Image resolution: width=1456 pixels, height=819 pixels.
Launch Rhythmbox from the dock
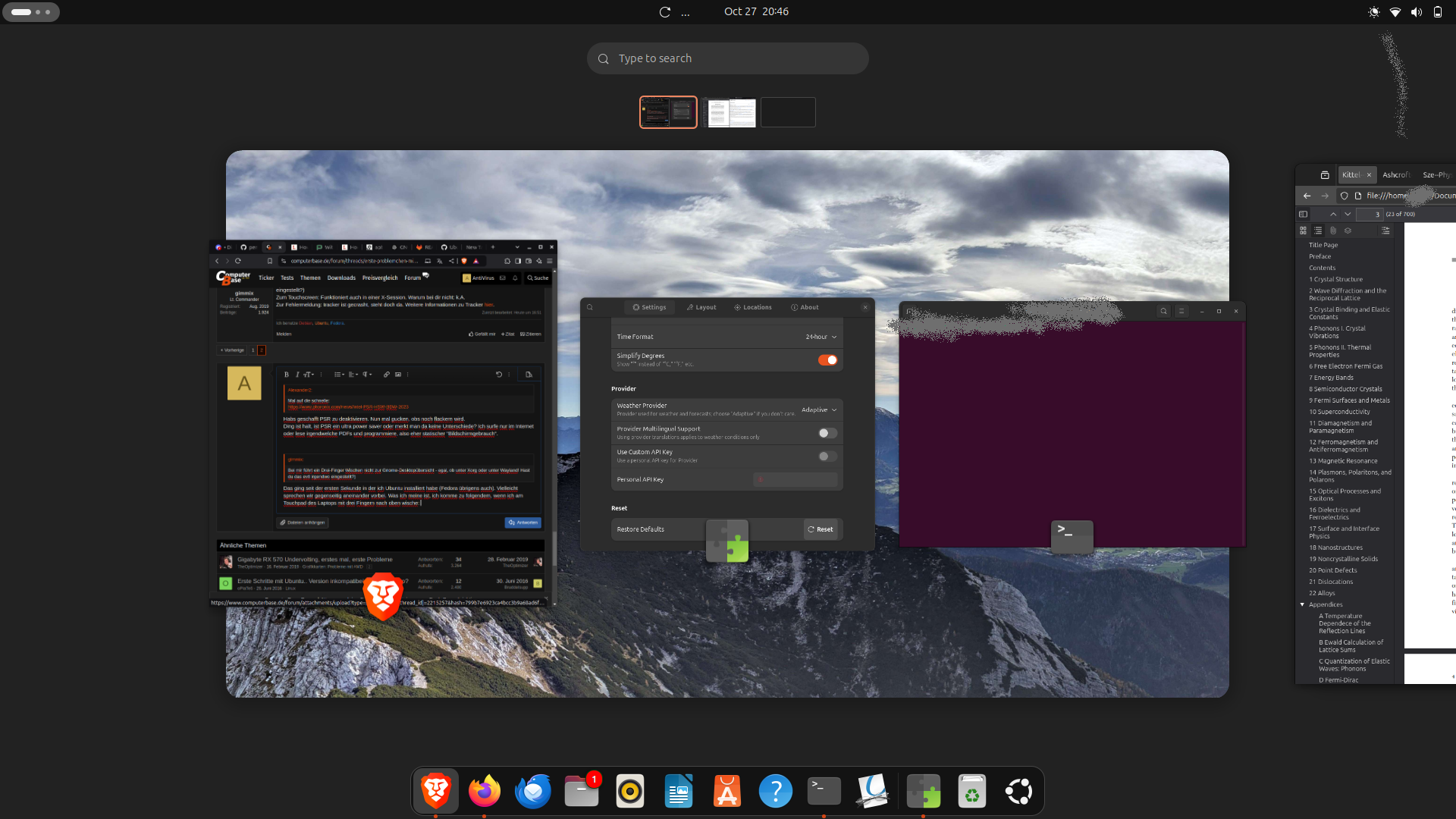click(x=629, y=791)
